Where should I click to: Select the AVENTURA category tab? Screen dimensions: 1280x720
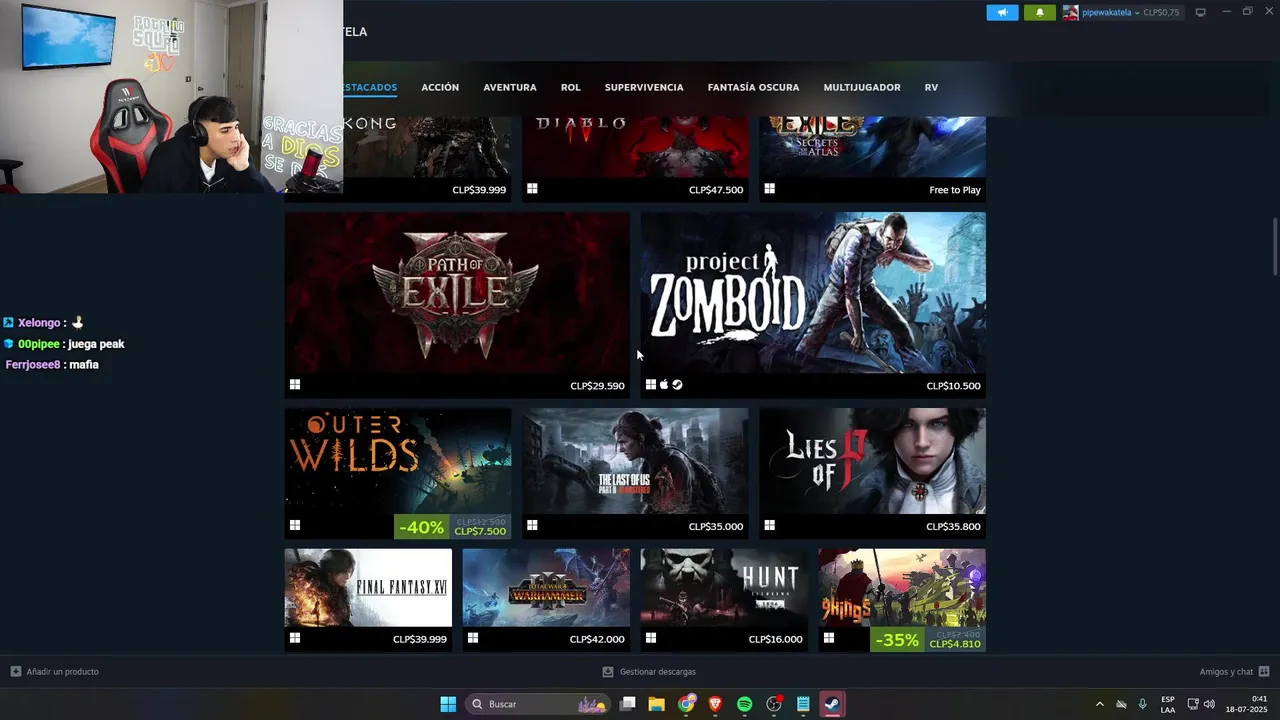(x=510, y=87)
